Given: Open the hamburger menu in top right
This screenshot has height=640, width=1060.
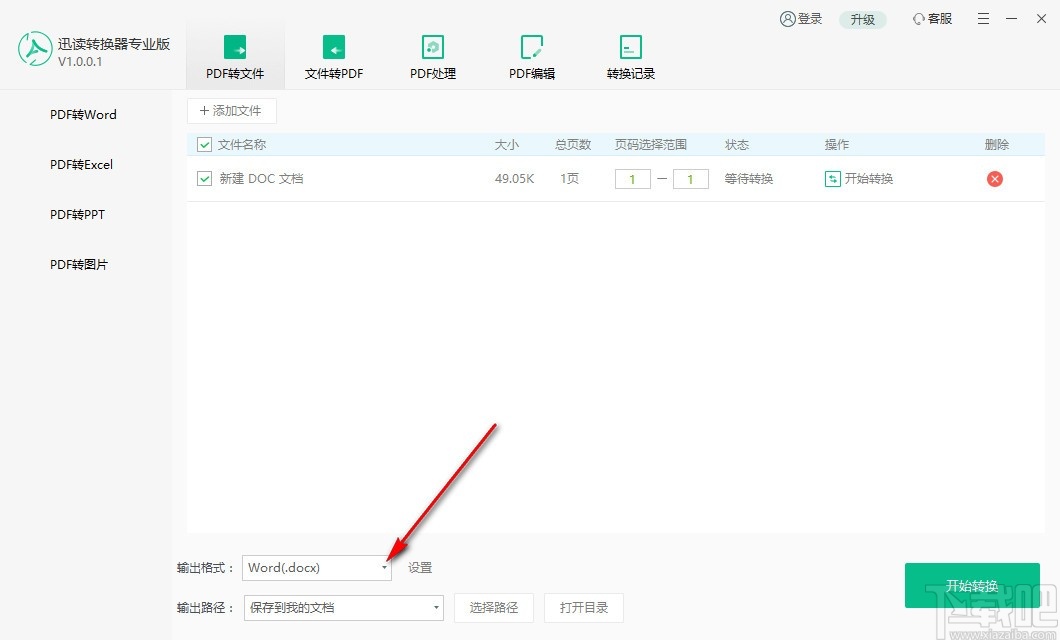Looking at the screenshot, I should click(983, 18).
